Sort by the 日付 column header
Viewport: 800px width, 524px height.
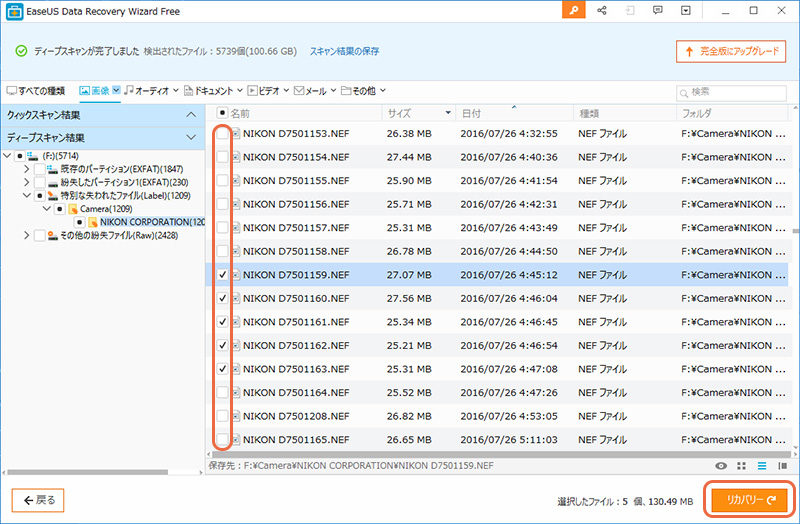pos(514,113)
